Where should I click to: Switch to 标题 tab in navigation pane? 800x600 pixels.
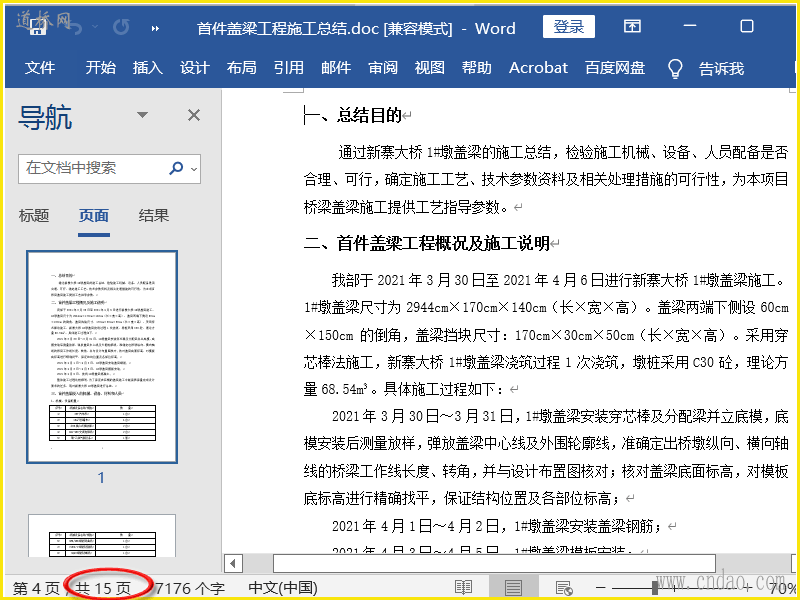34,215
